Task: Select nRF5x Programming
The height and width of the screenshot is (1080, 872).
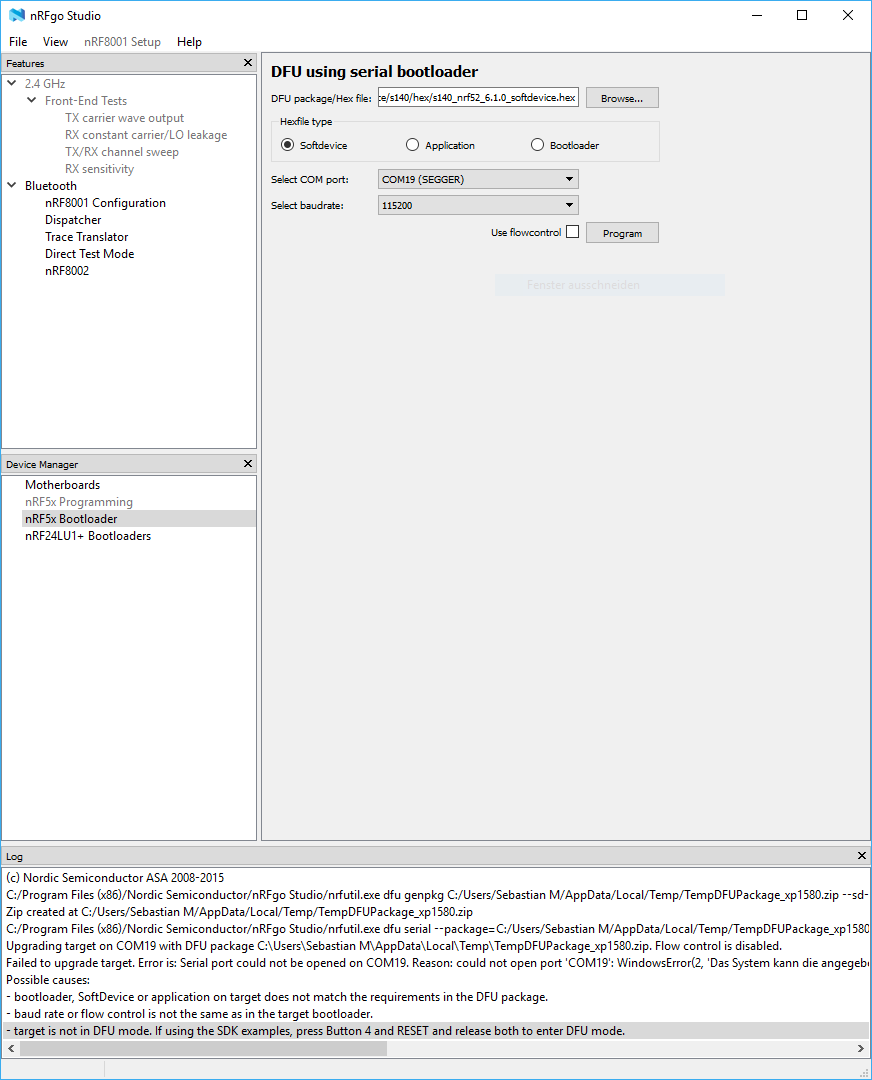Action: click(79, 502)
